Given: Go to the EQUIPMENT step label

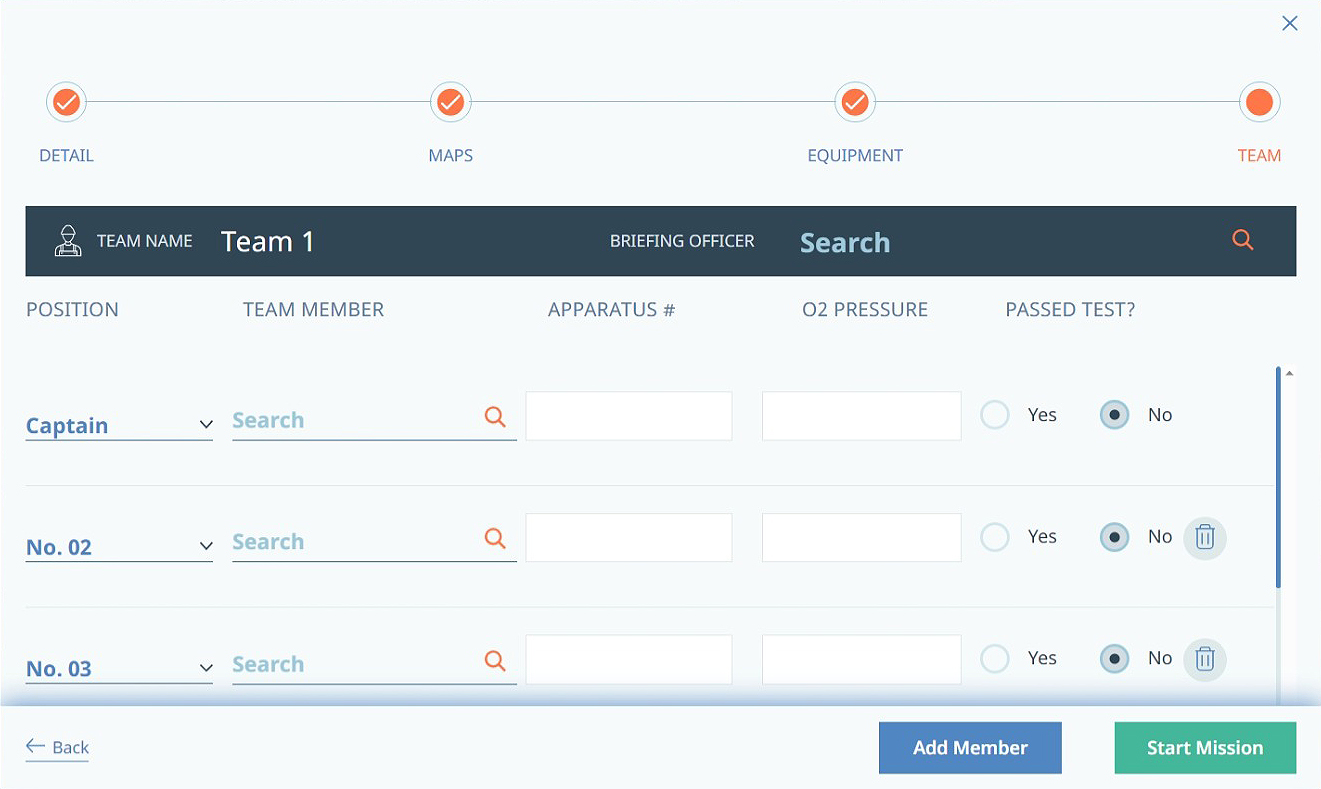Looking at the screenshot, I should (x=855, y=156).
